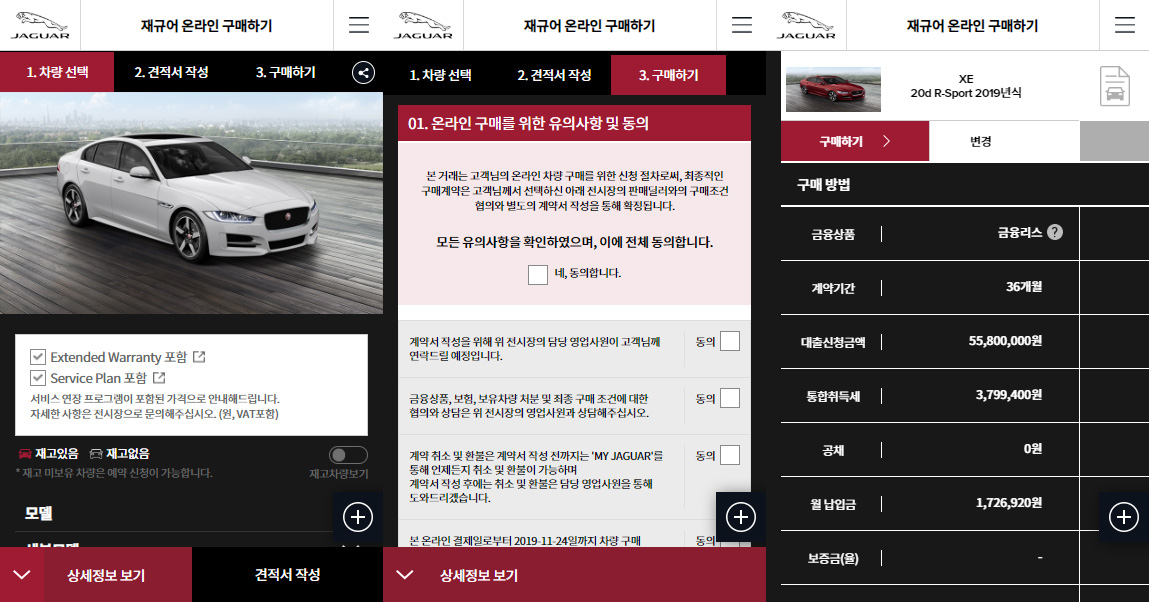
Task: Click the Jaguar logo in the middle panel
Action: (423, 25)
